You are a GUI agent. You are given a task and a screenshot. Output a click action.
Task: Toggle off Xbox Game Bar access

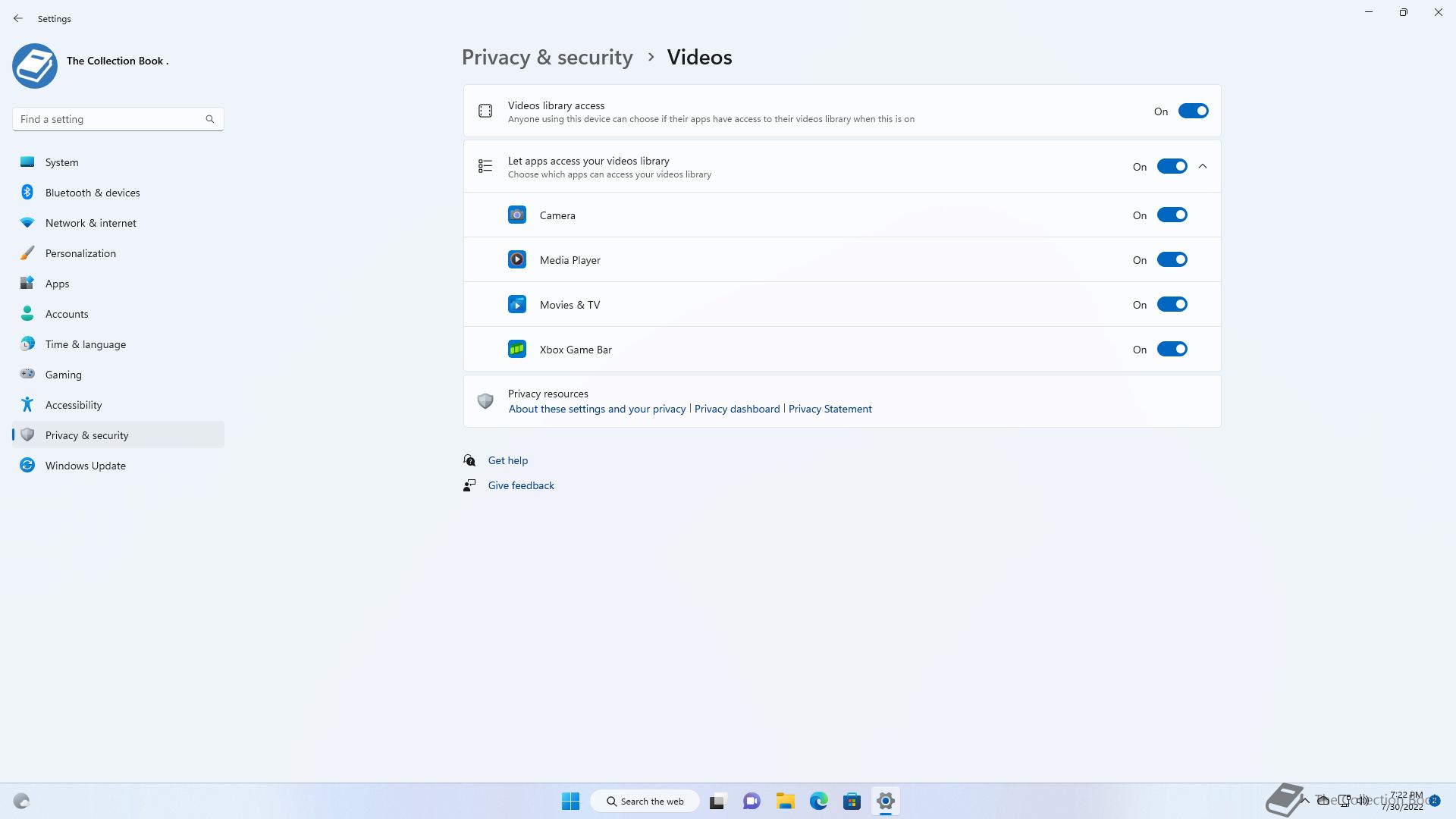point(1172,350)
